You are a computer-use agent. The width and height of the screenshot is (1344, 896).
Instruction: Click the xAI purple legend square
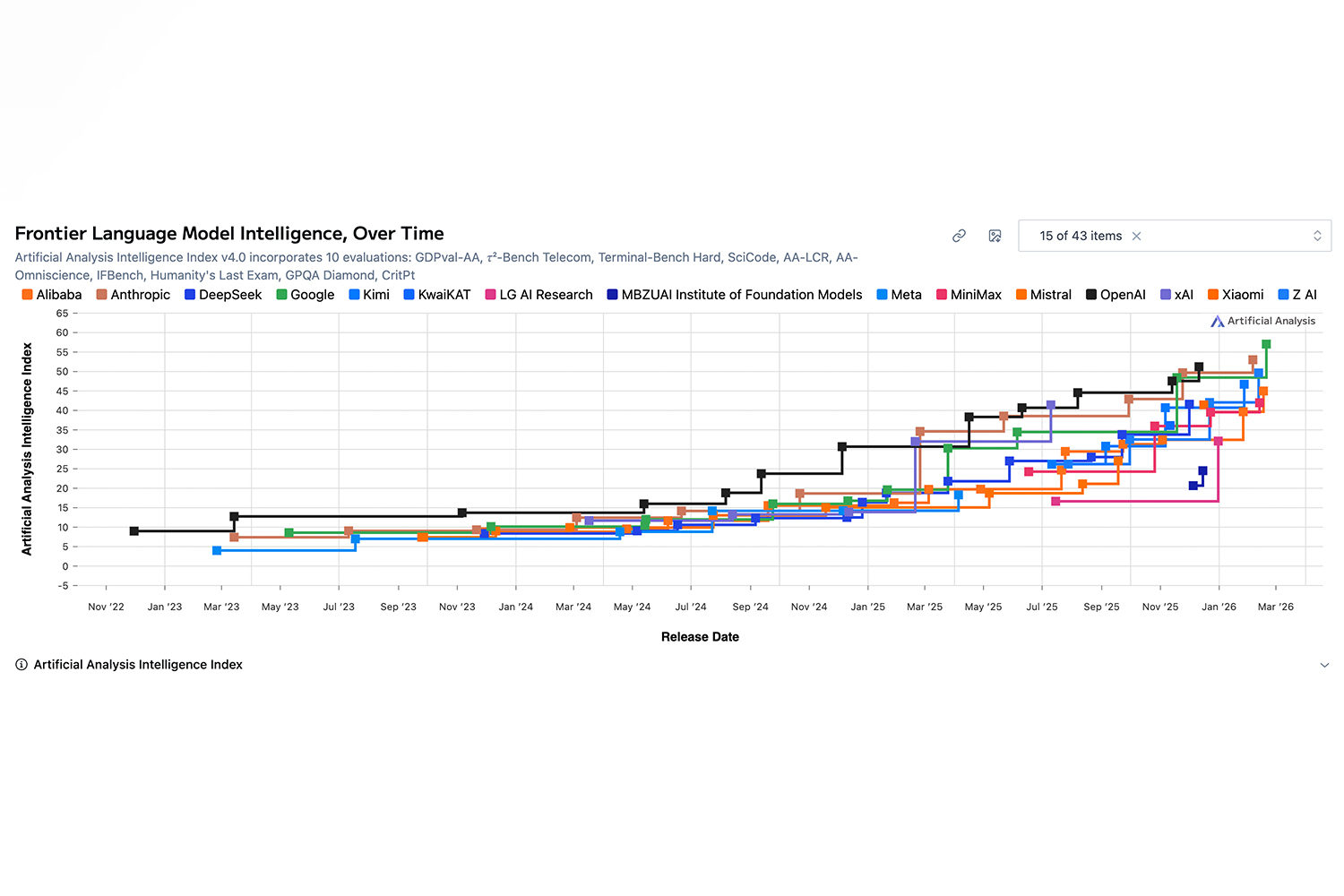click(1165, 294)
